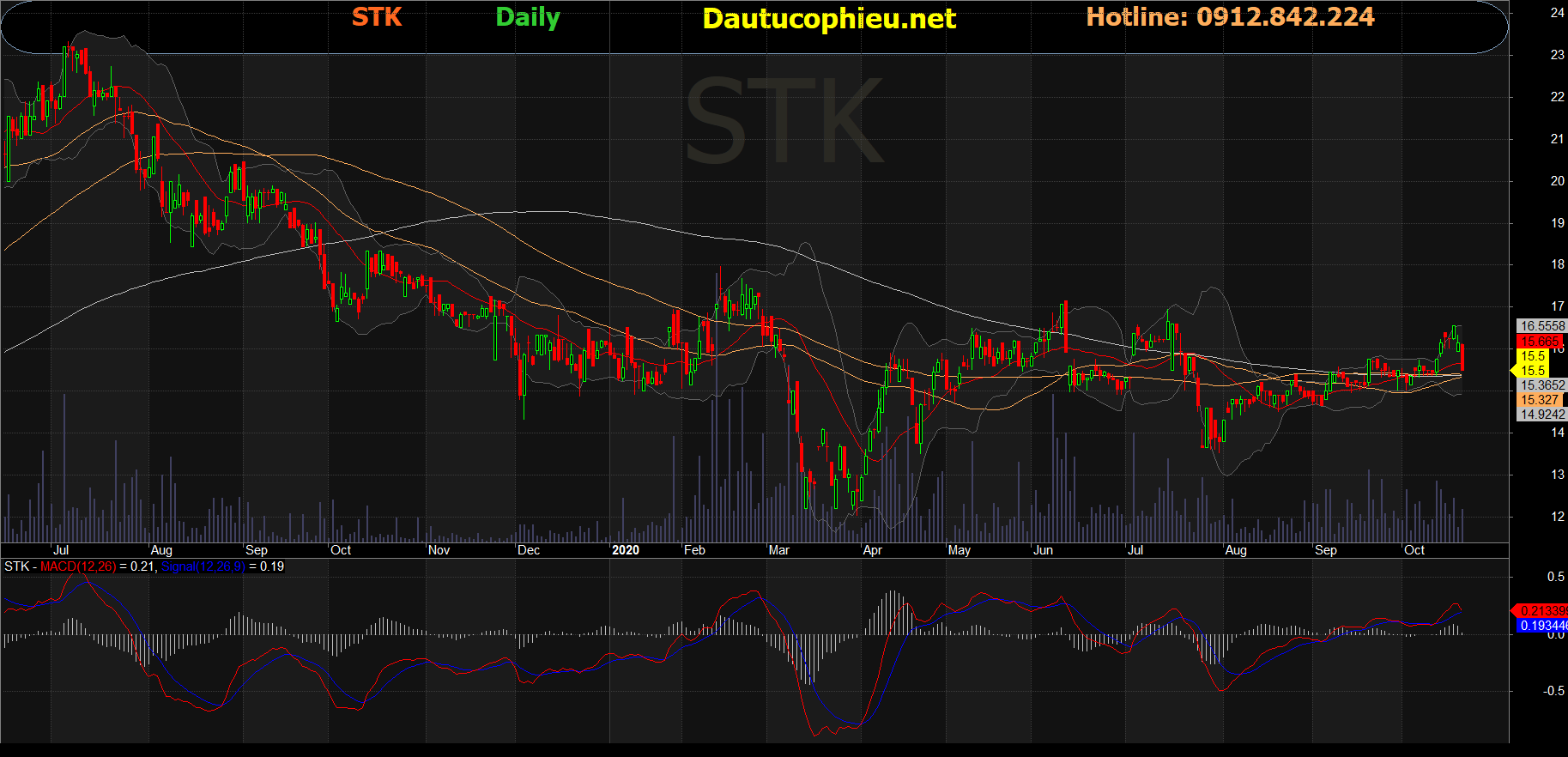The height and width of the screenshot is (757, 1568).
Task: Click the red 0.21339 MACD value tag
Action: (x=1541, y=611)
